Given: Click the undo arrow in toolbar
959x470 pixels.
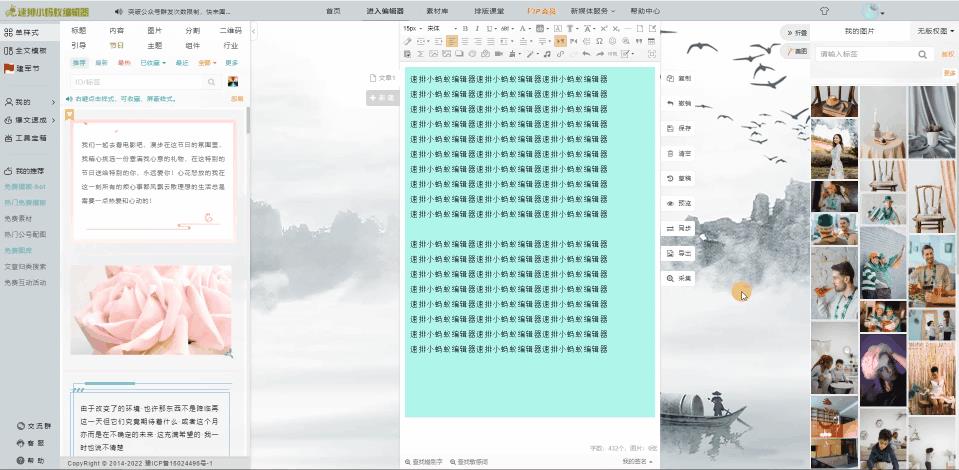Looking at the screenshot, I should click(x=586, y=54).
